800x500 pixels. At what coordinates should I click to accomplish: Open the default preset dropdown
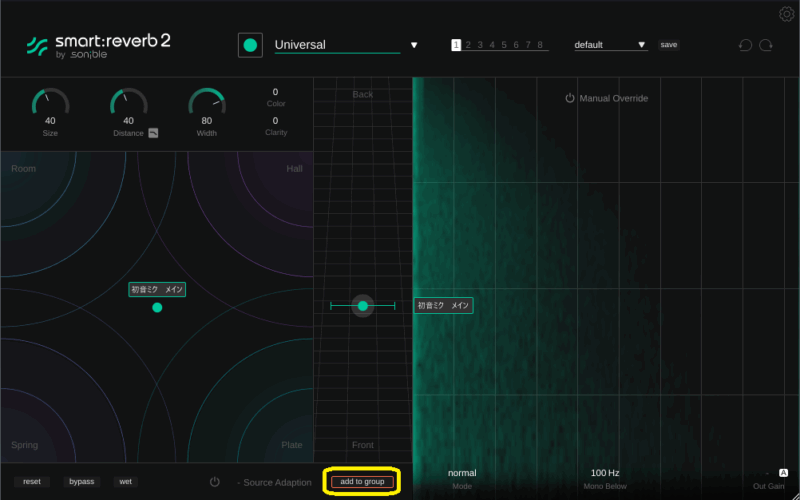point(611,45)
